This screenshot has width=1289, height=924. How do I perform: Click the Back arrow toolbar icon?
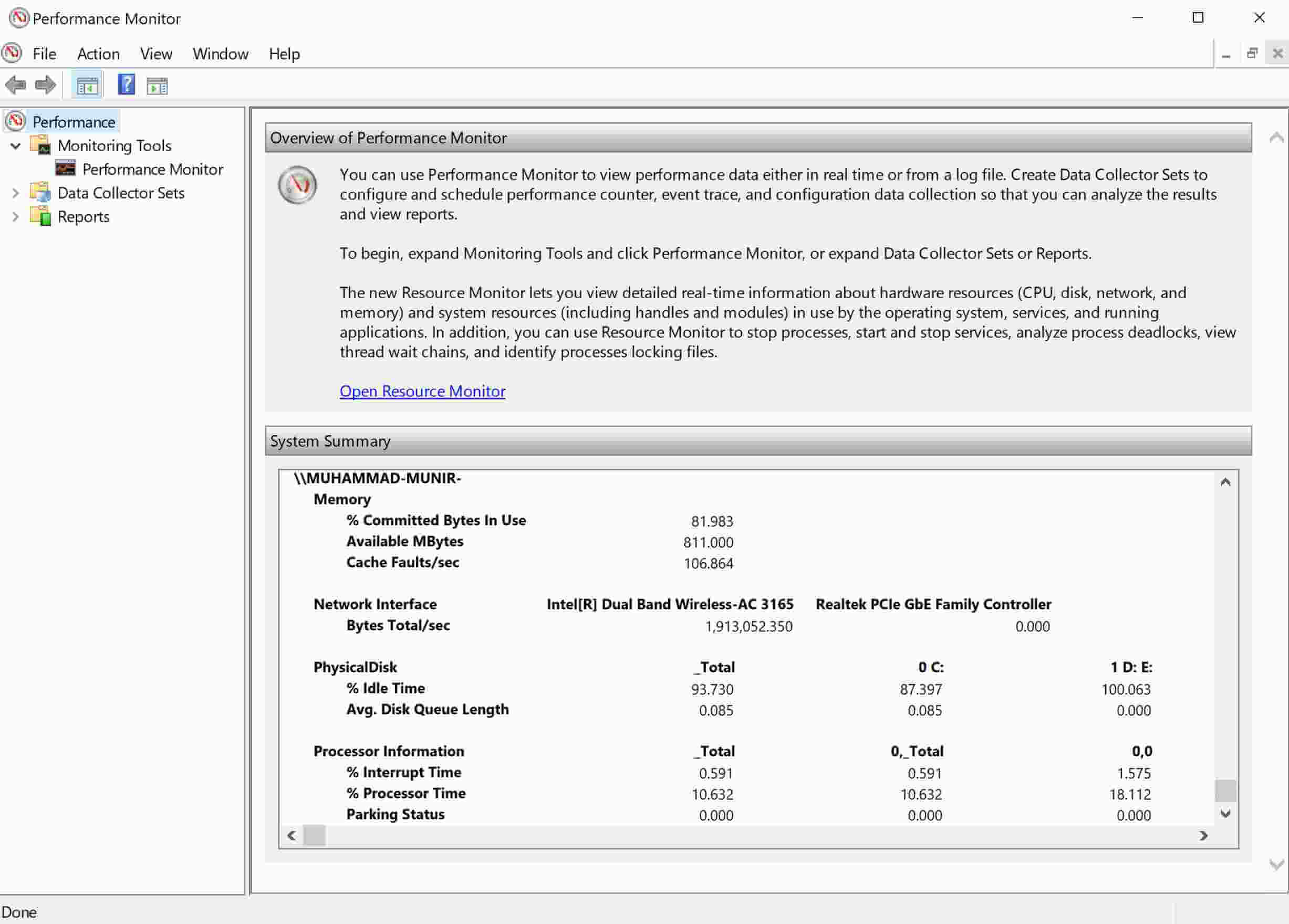[x=15, y=85]
